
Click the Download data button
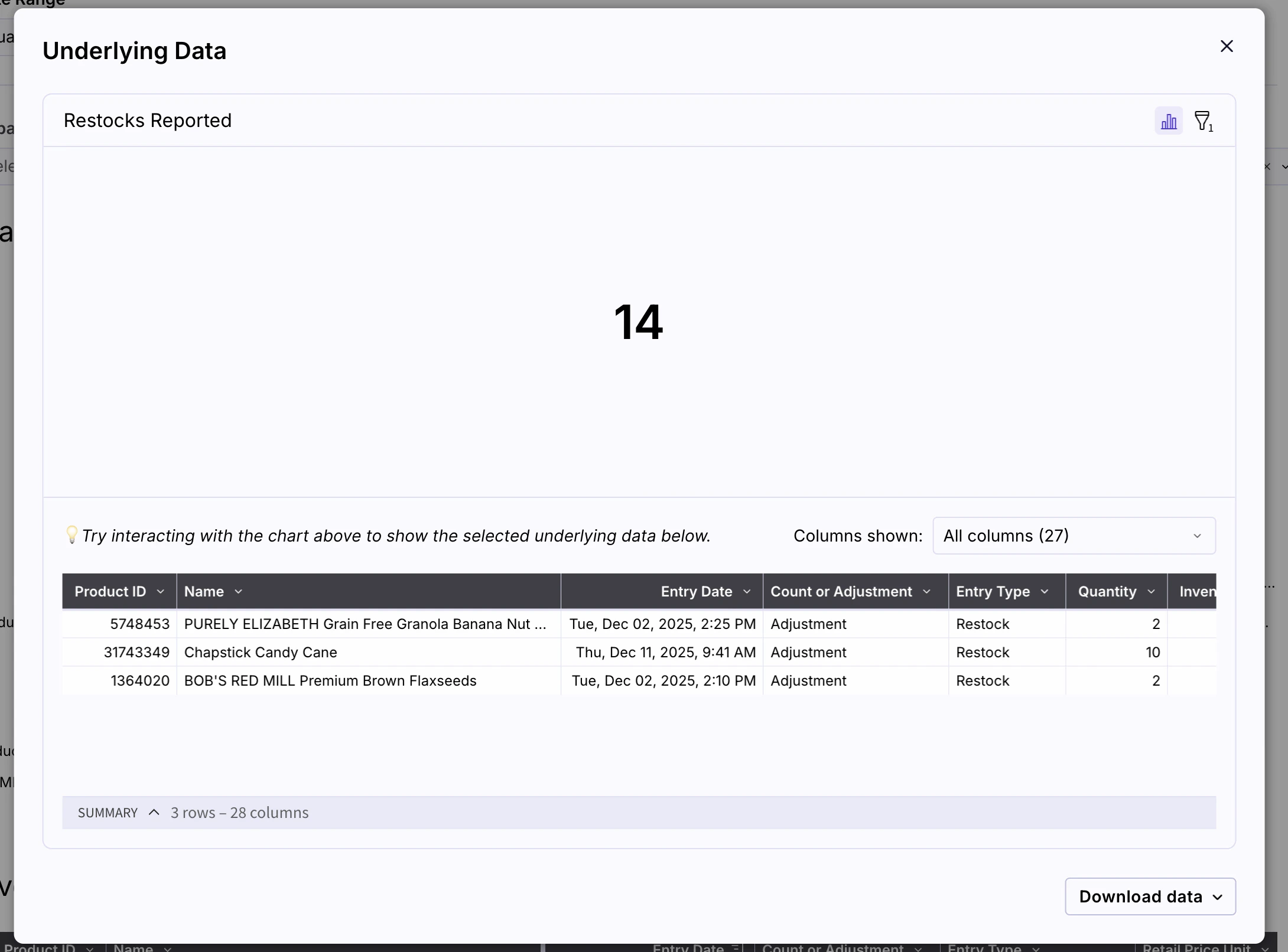coord(1140,896)
